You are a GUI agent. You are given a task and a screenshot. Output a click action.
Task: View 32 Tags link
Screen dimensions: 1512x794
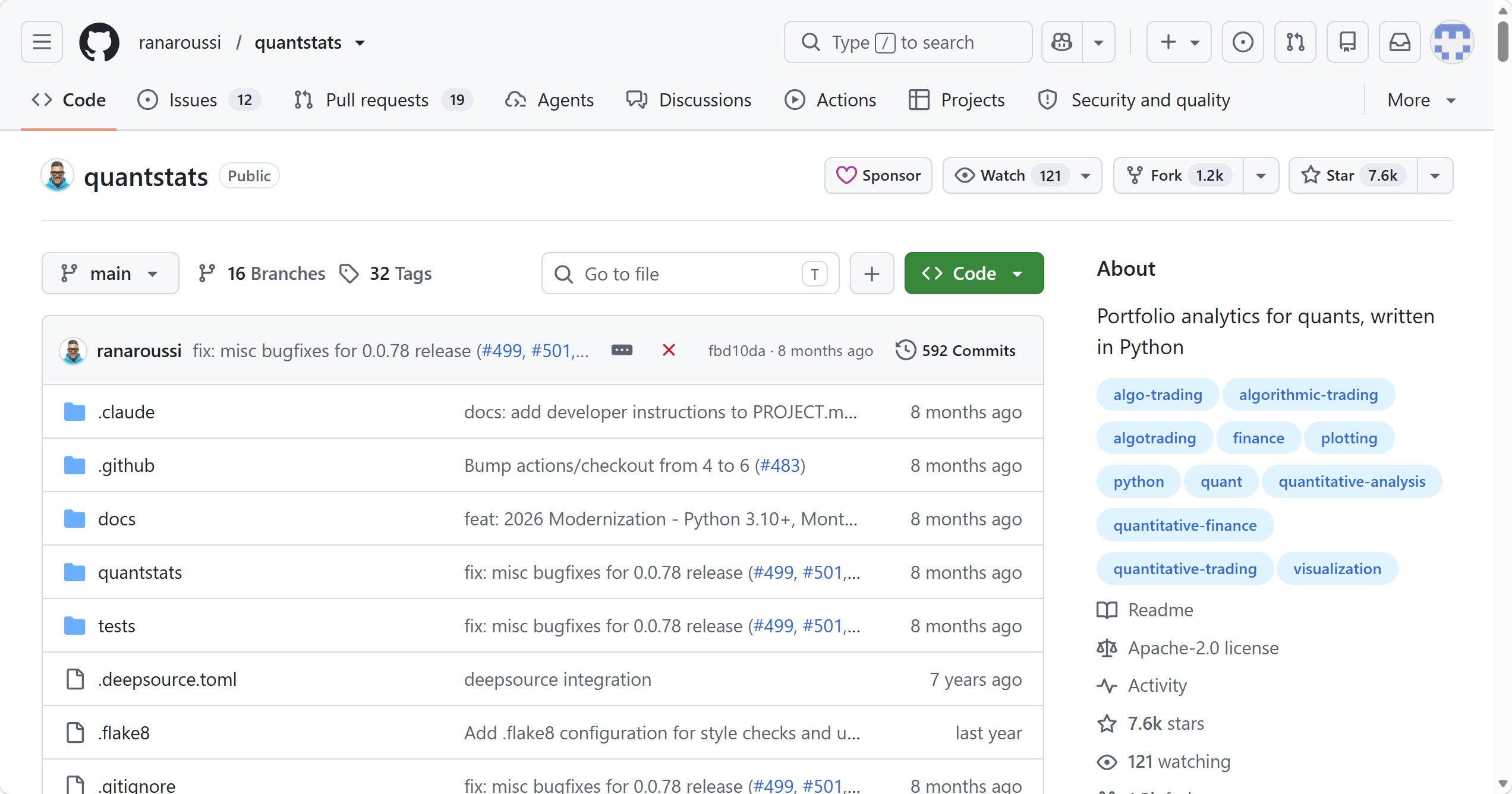tap(386, 273)
